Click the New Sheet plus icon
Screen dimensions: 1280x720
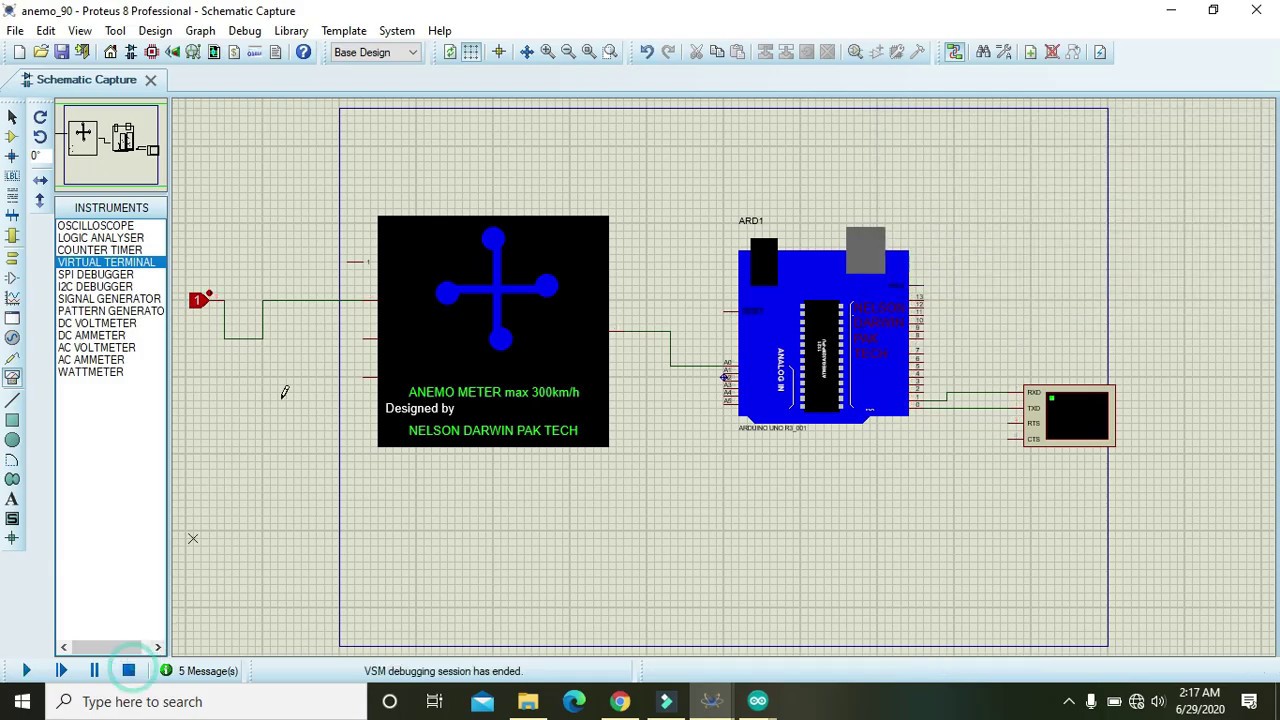coord(1030,52)
